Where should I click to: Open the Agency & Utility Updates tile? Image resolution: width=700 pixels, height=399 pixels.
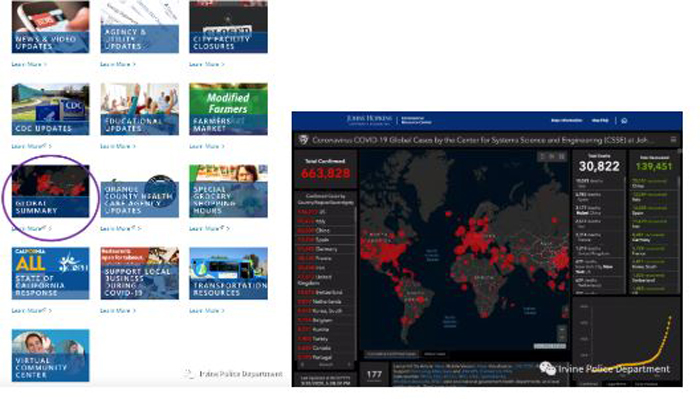(140, 27)
